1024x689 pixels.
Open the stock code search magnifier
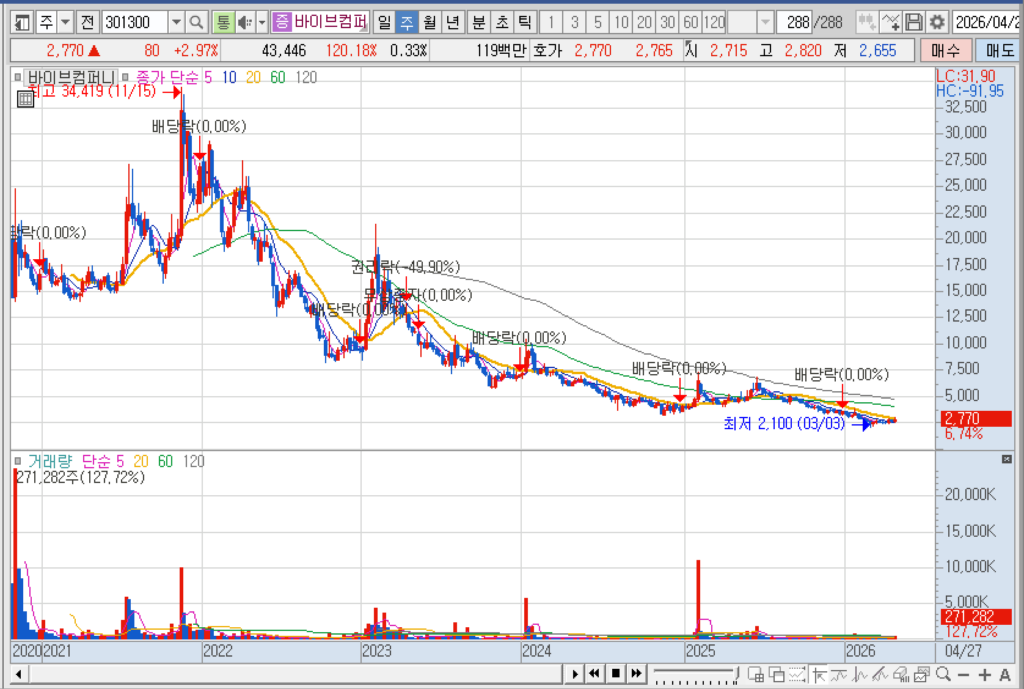tap(196, 22)
